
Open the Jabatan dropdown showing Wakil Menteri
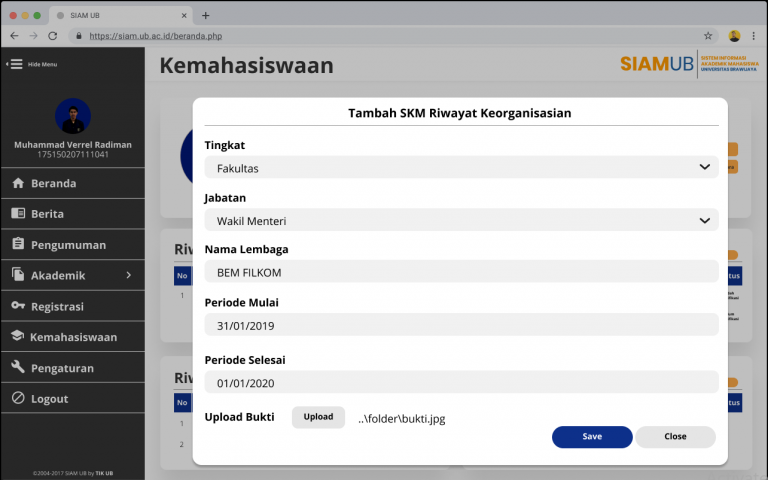click(x=461, y=220)
